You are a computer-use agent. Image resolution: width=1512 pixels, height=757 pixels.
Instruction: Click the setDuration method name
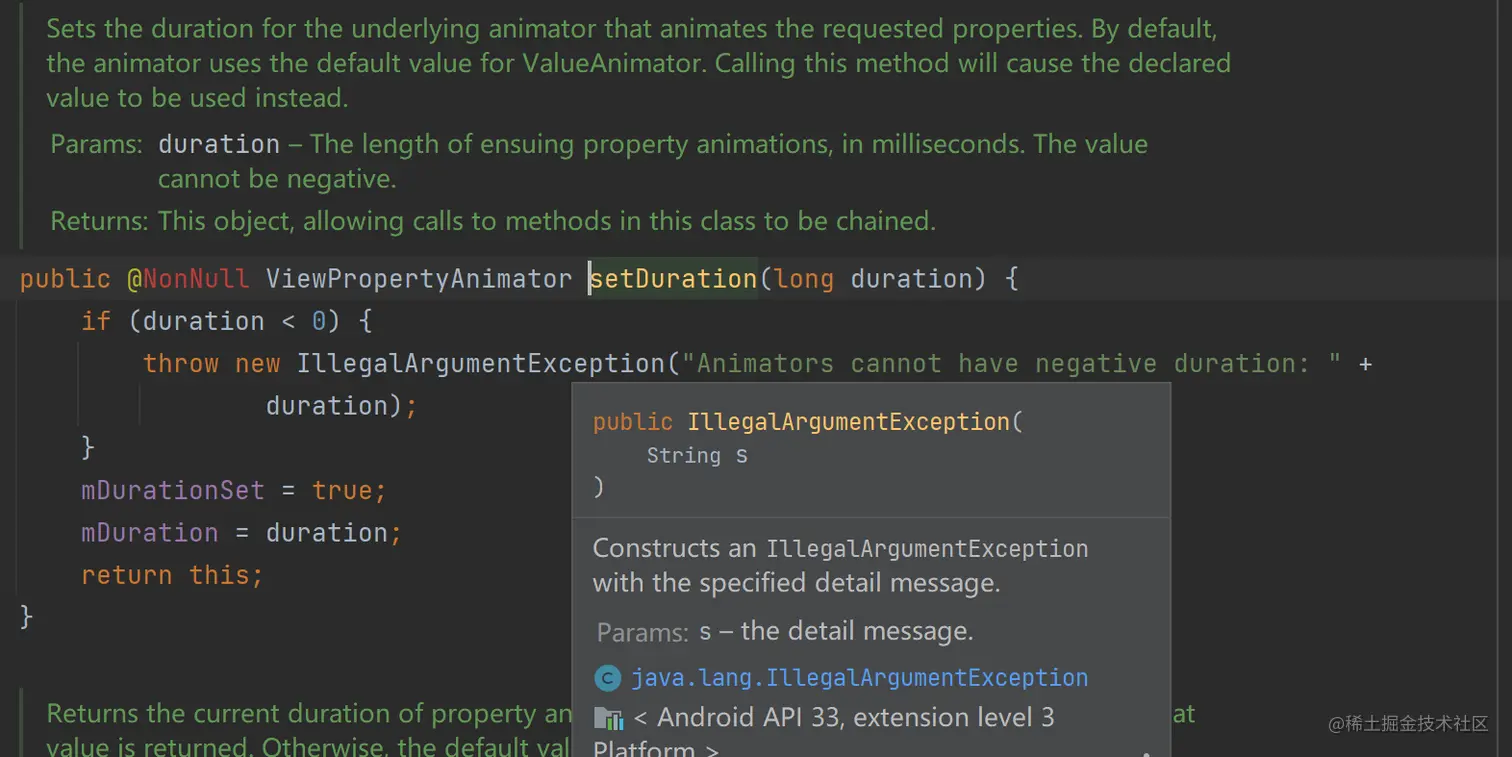(x=673, y=278)
